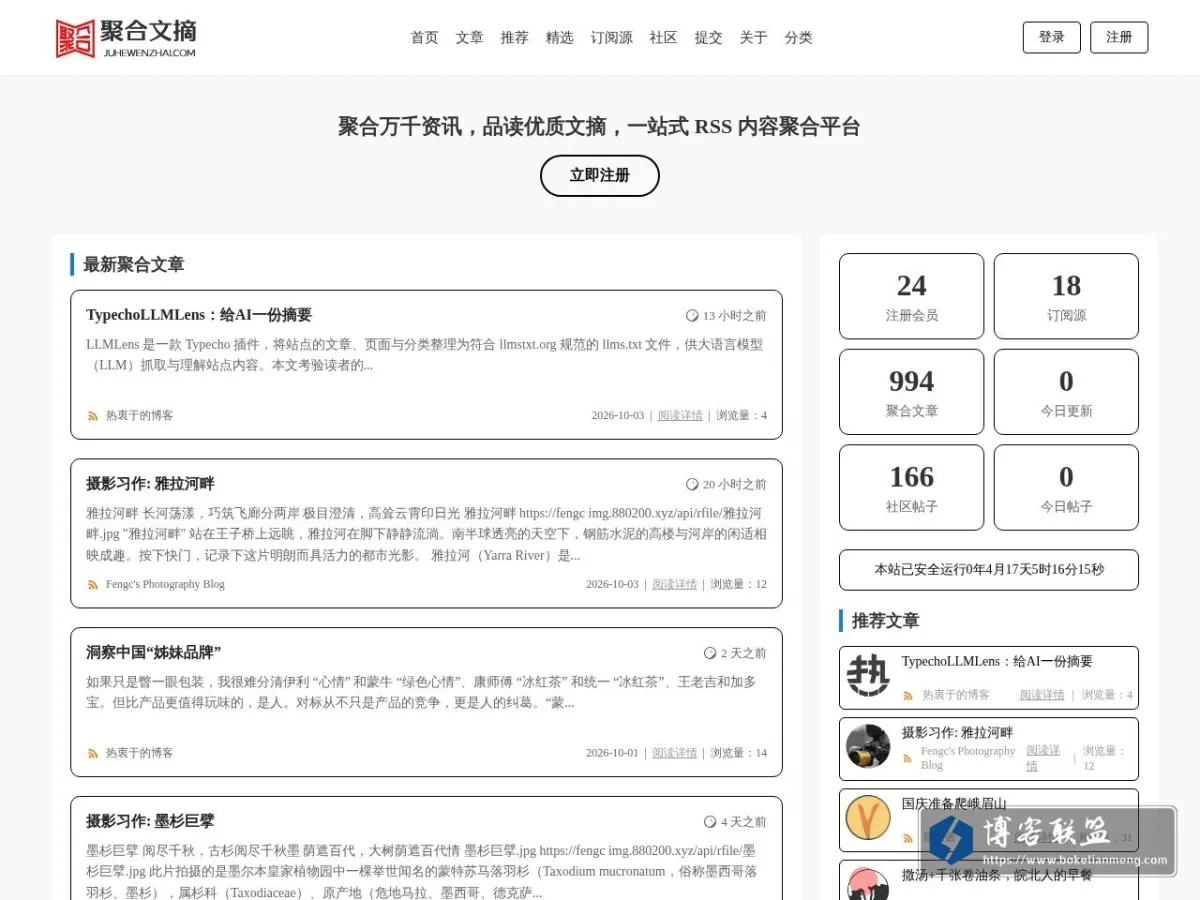Open recommended article 国庆准备爬峨眉山

pos(954,804)
